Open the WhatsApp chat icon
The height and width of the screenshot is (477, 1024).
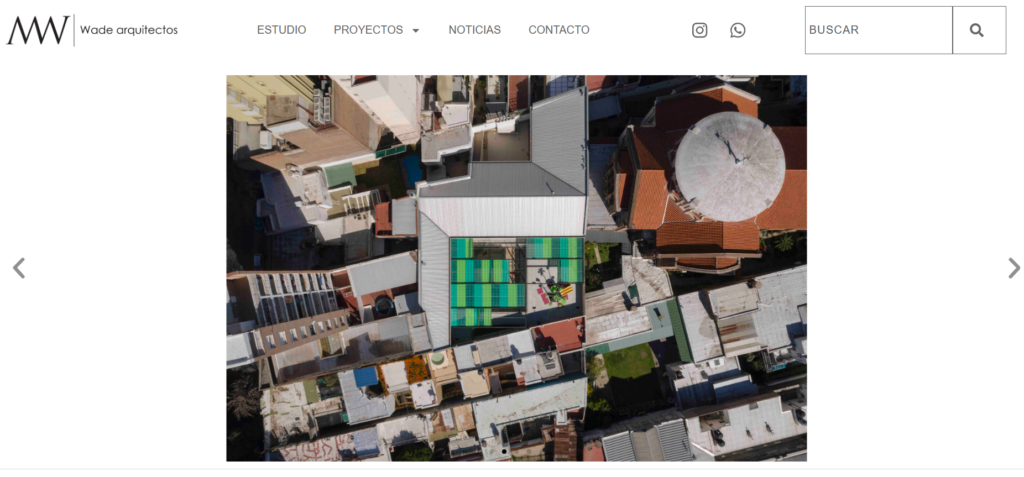pos(737,30)
